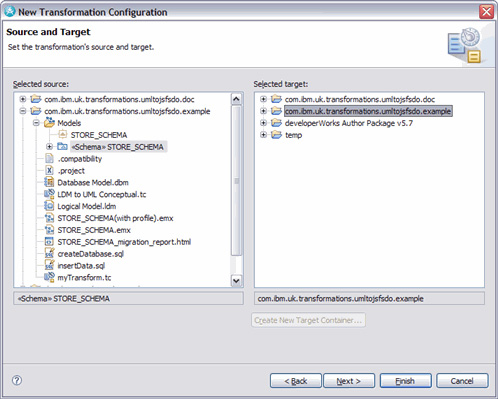Click the STORE_SCHEMA_migration_report.html icon
This screenshot has width=498, height=399.
point(49,242)
